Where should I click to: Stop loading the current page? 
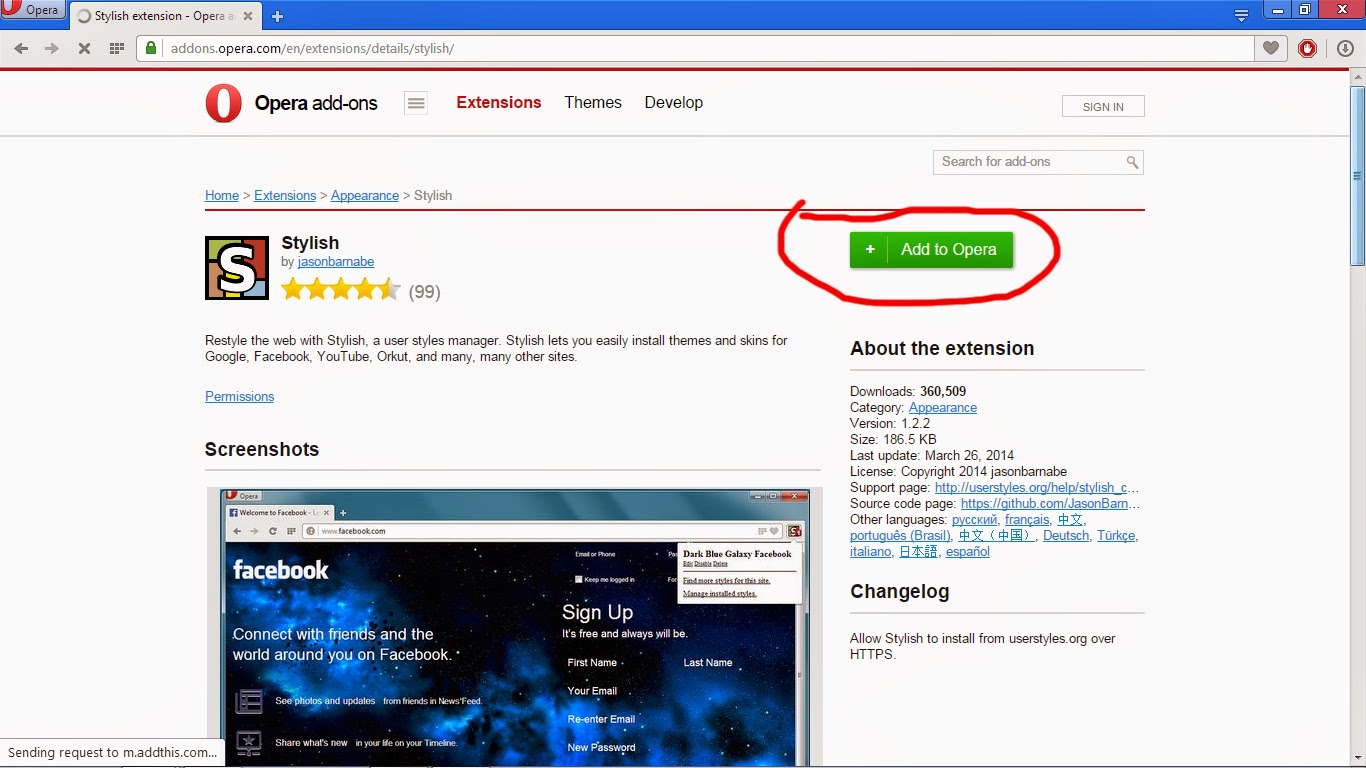(x=84, y=48)
